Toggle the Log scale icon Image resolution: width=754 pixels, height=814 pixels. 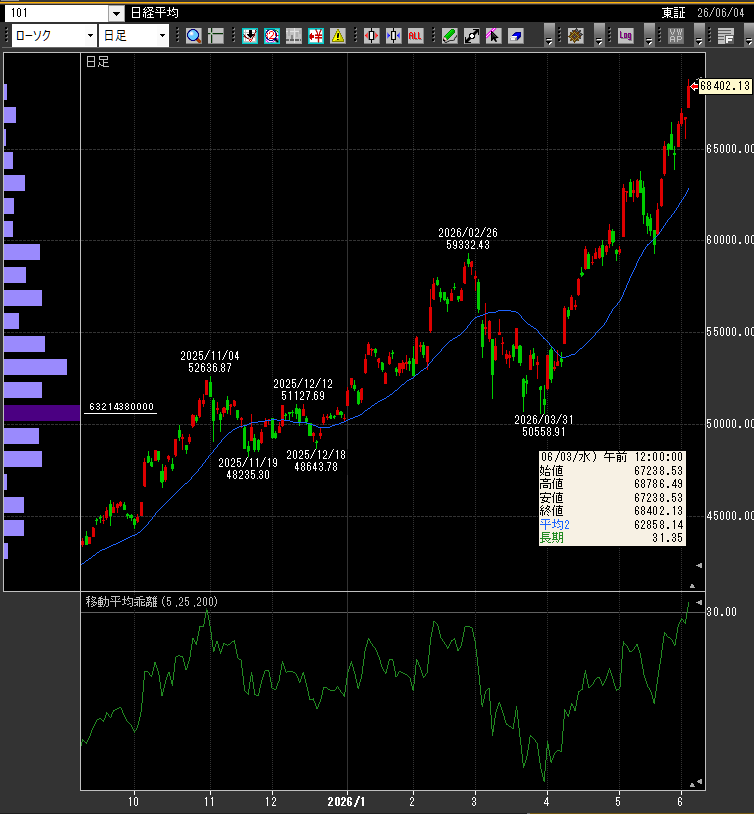click(626, 36)
